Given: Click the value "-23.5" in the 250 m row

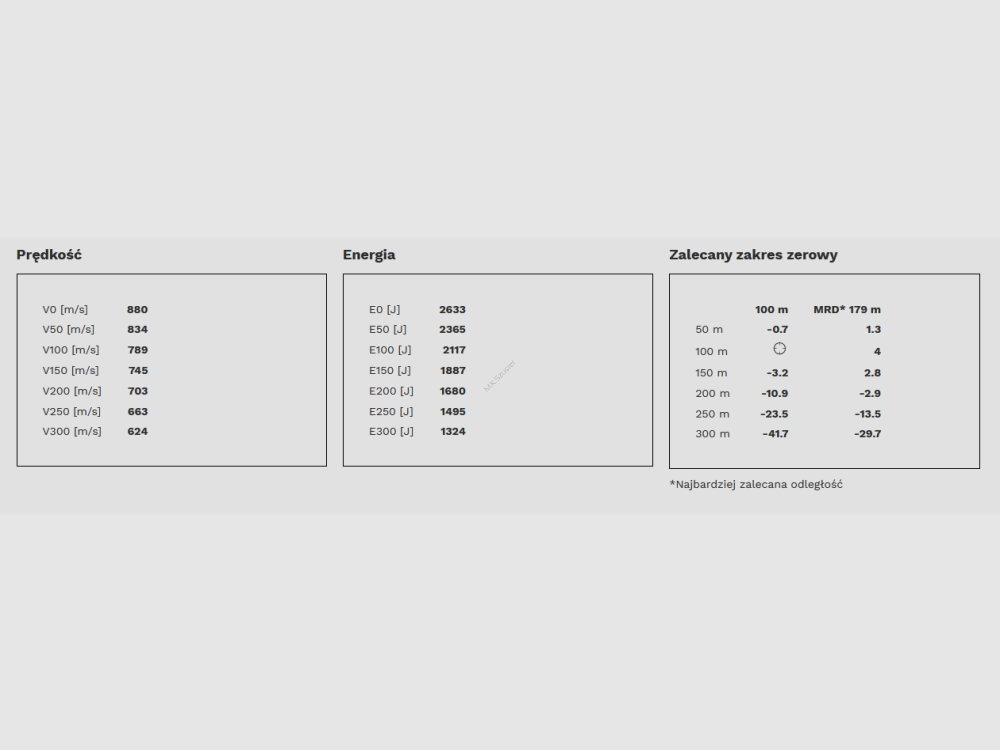Looking at the screenshot, I should [x=774, y=415].
